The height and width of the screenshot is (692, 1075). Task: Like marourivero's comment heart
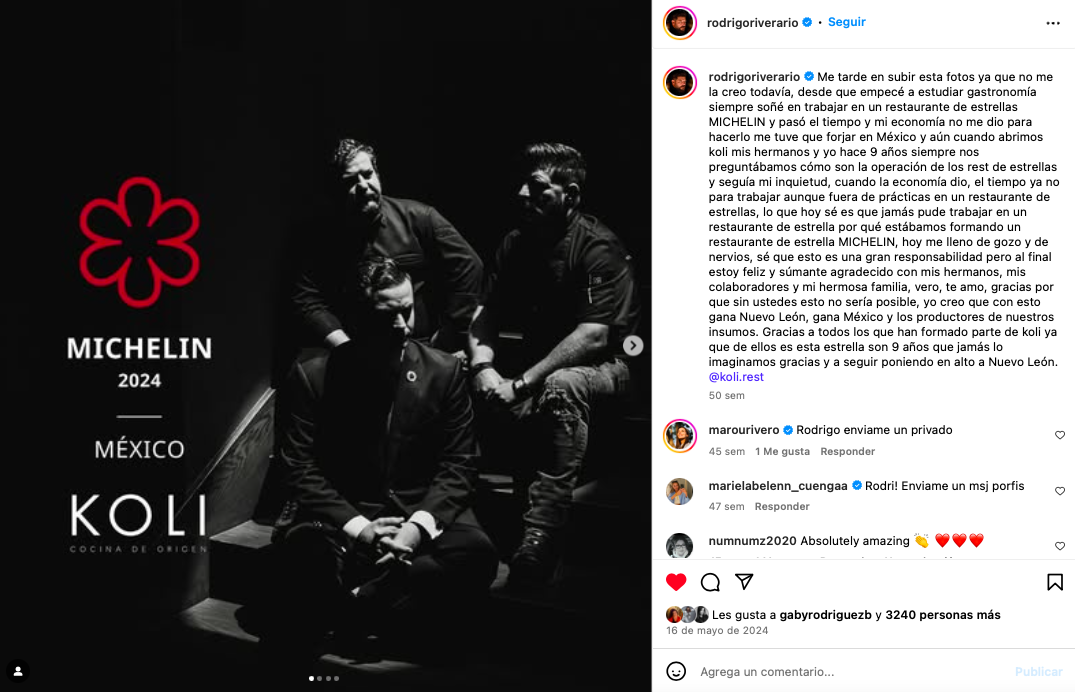pyautogui.click(x=1060, y=436)
